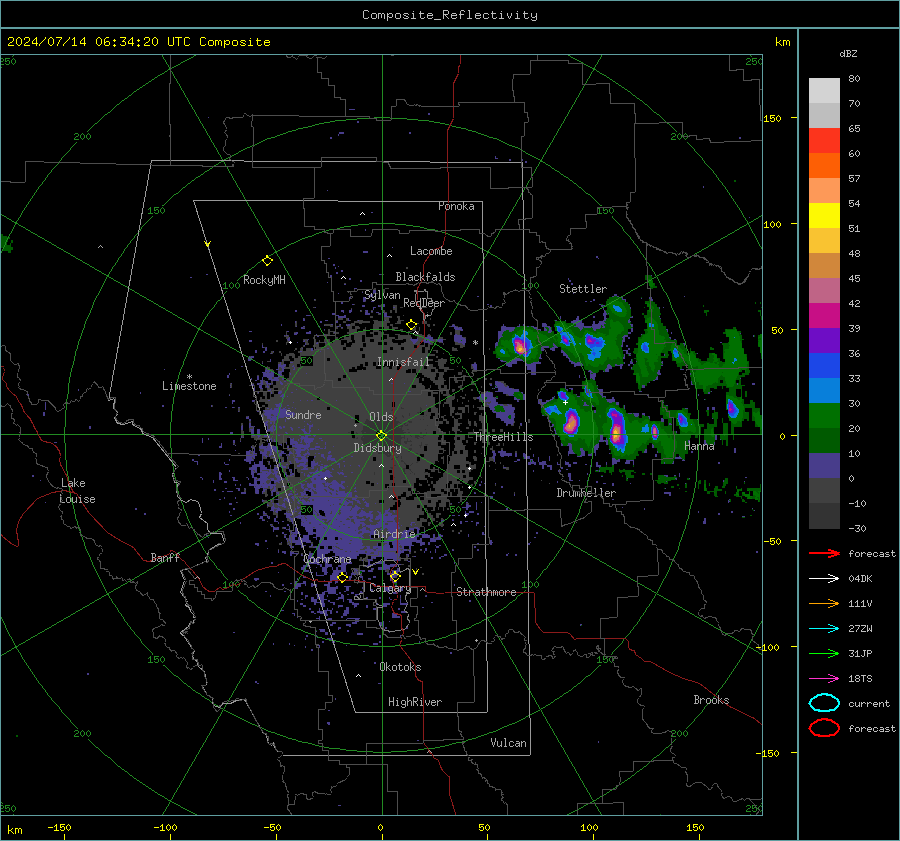Viewport: 900px width, 841px height.
Task: Click the Sylvan label
Action: click(382, 294)
